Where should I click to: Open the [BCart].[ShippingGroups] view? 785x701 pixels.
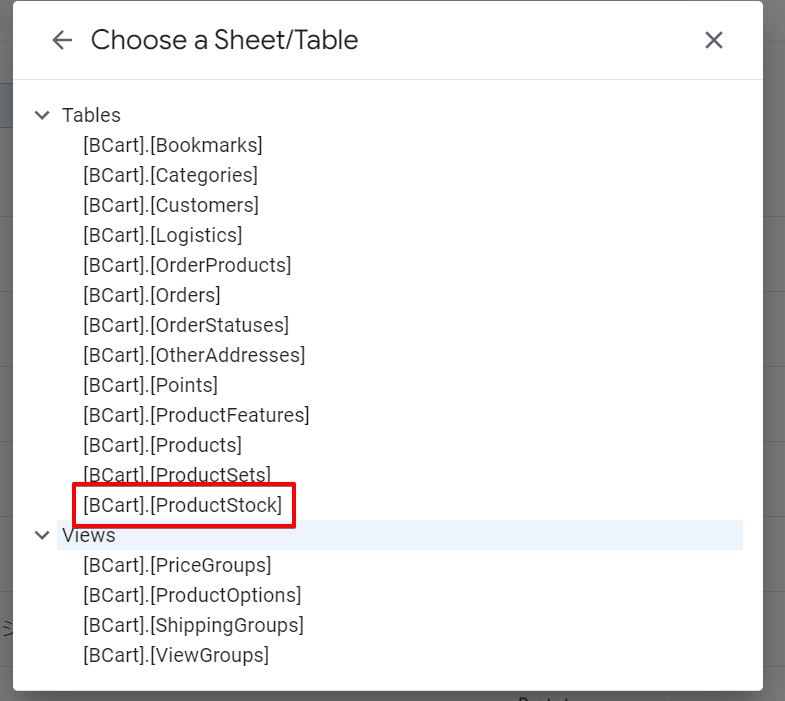pyautogui.click(x=193, y=625)
